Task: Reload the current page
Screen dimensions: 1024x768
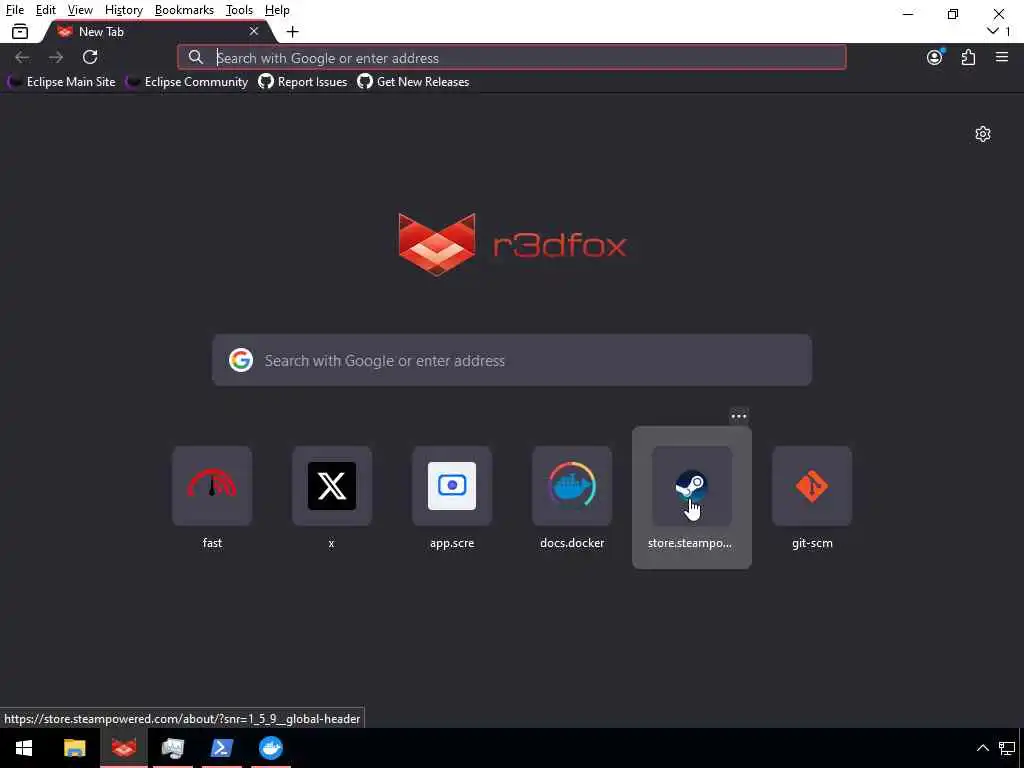Action: click(x=90, y=57)
